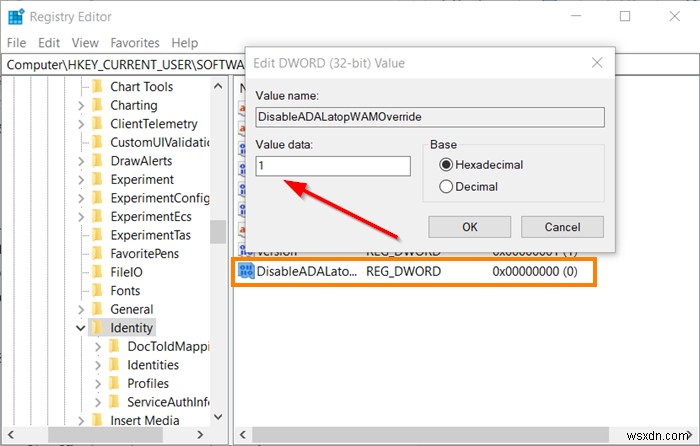Image resolution: width=700 pixels, height=446 pixels.
Task: Click the tree pane vertical scrollbar thumb
Action: 218,232
